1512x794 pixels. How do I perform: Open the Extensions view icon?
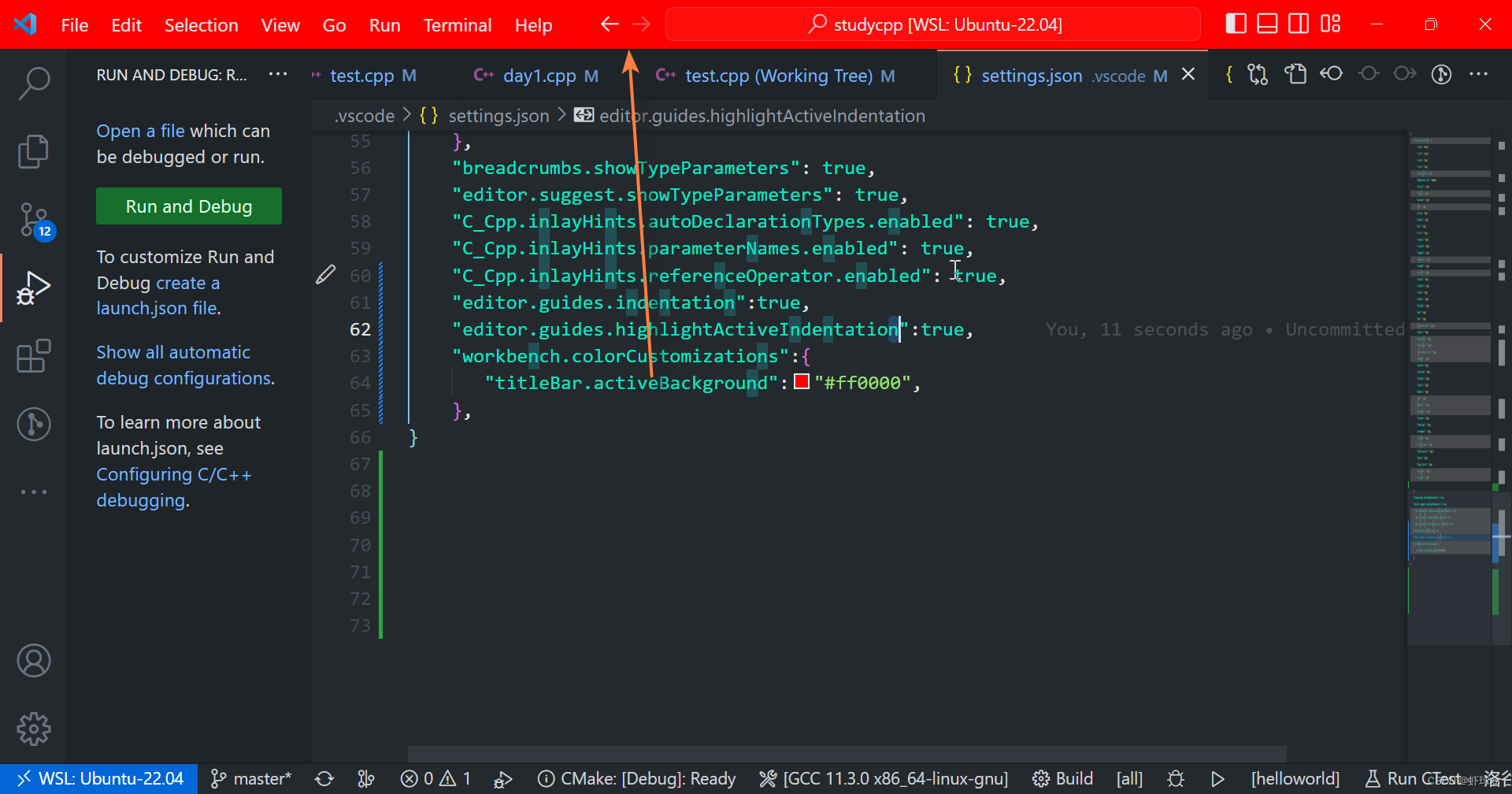tap(34, 356)
